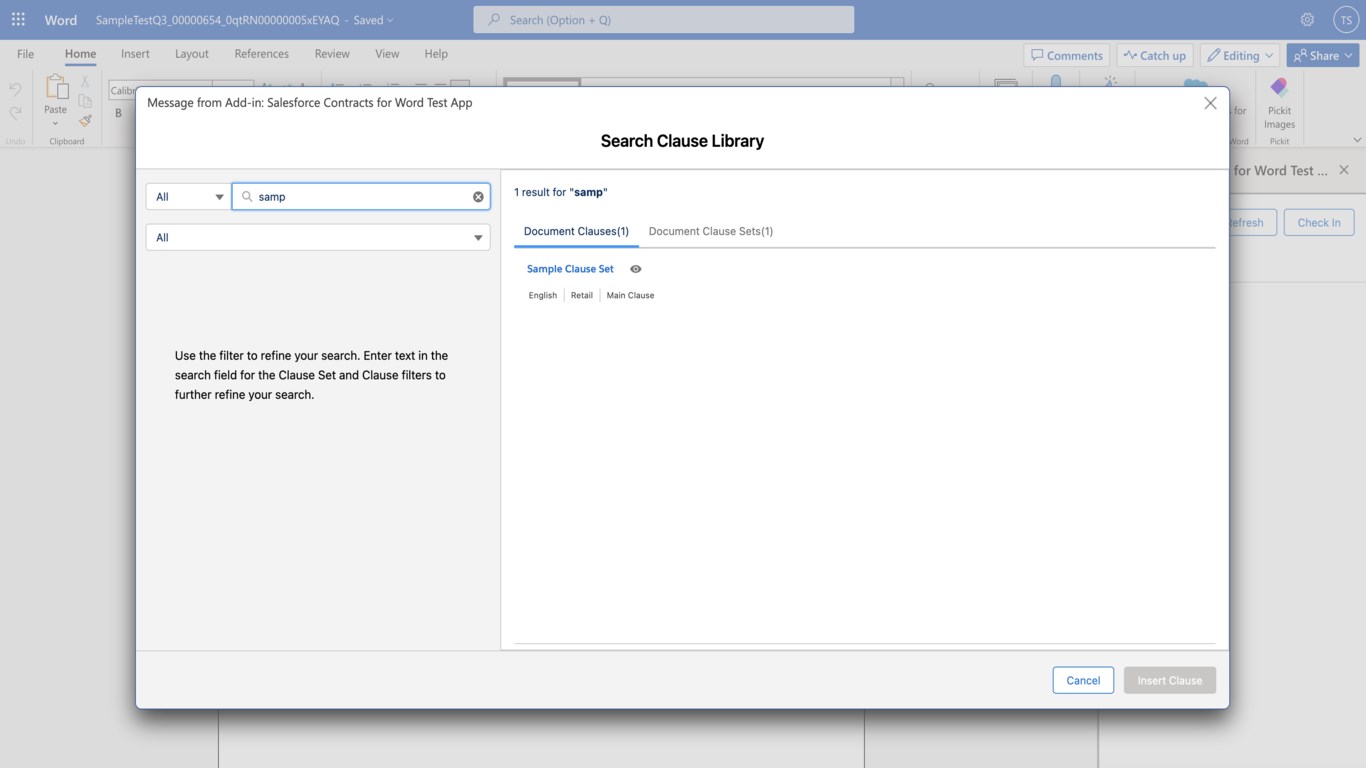
Task: Click the Word search bar
Action: [x=664, y=20]
